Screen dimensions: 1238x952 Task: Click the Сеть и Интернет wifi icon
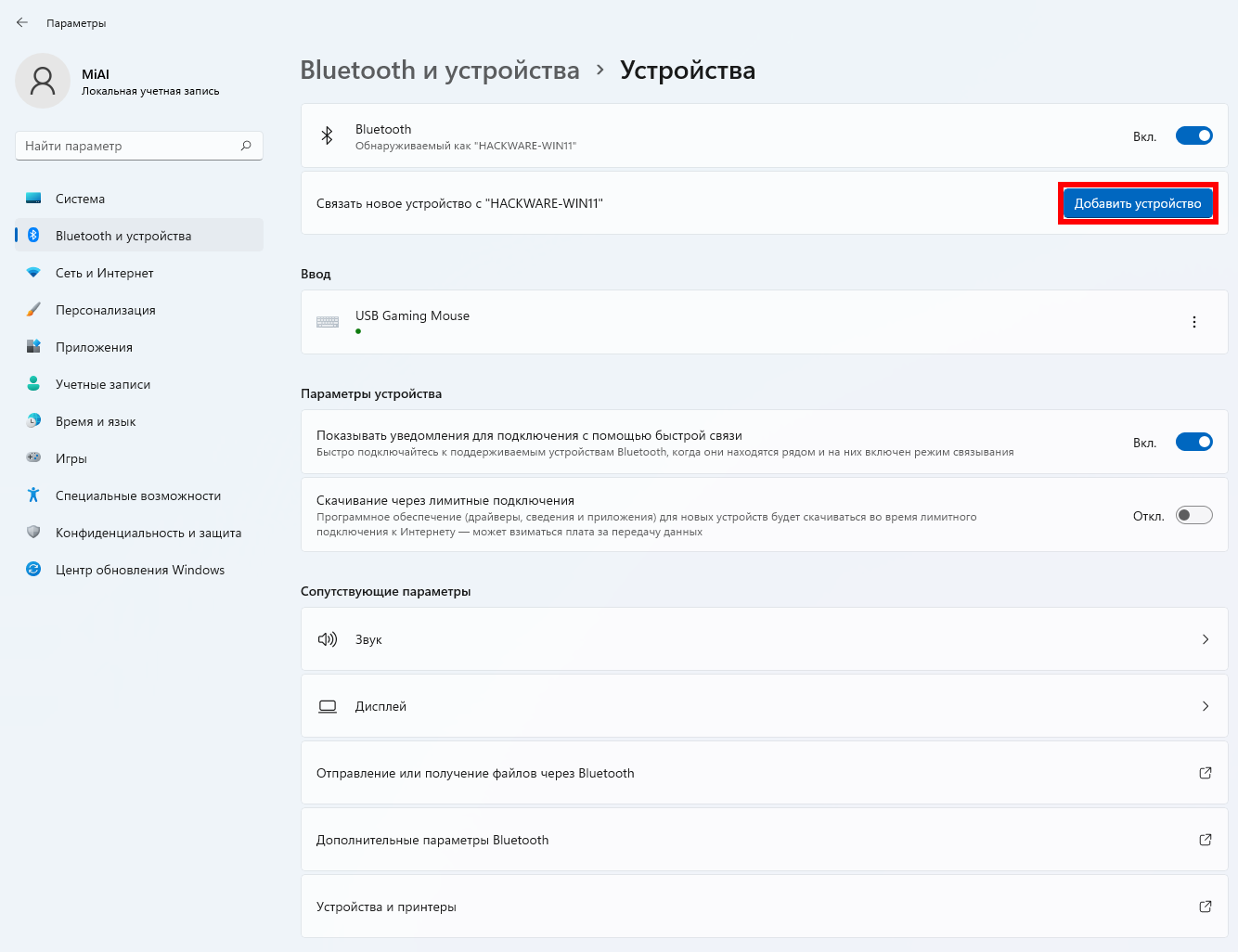click(33, 273)
